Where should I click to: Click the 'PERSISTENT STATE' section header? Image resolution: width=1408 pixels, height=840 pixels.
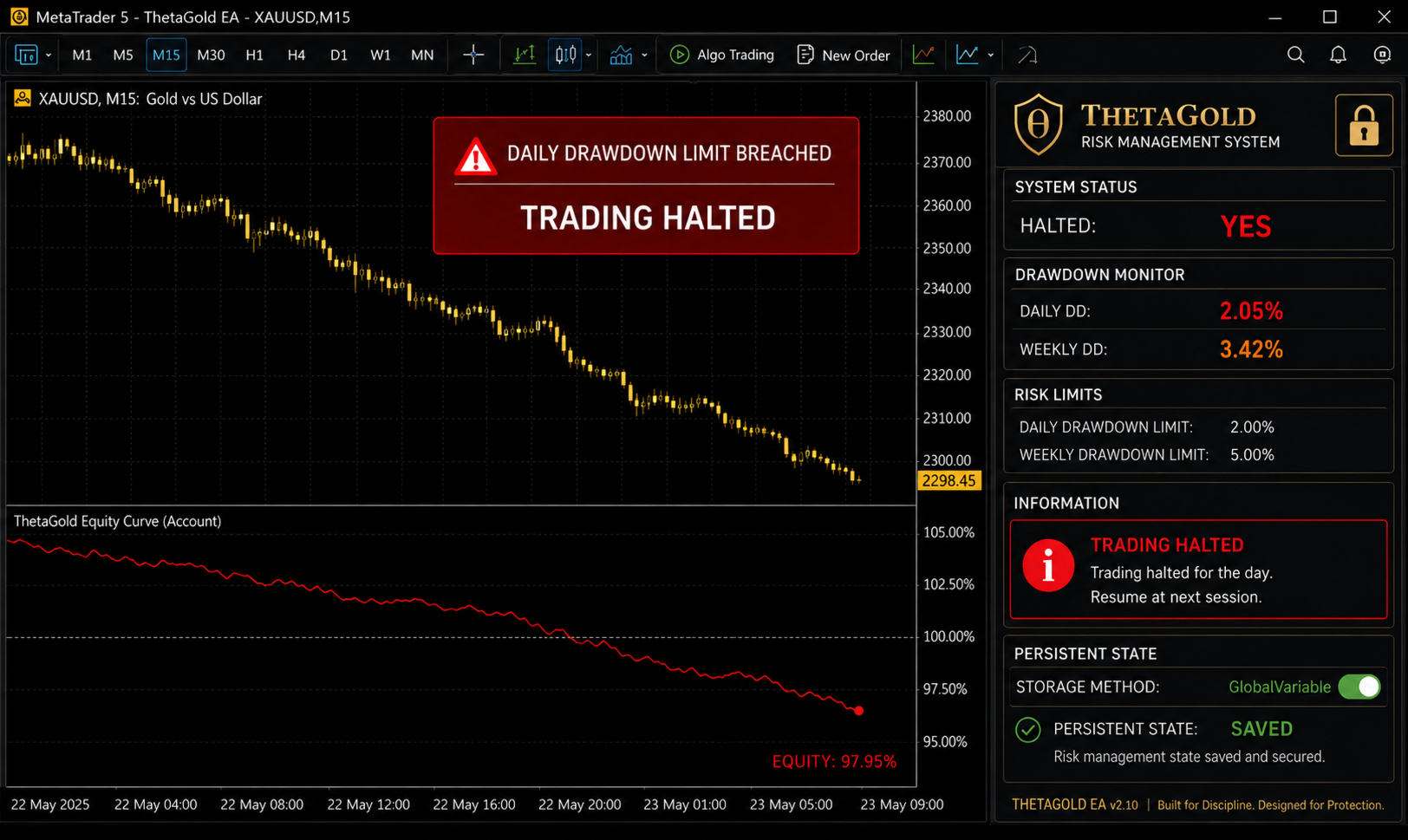[1085, 654]
